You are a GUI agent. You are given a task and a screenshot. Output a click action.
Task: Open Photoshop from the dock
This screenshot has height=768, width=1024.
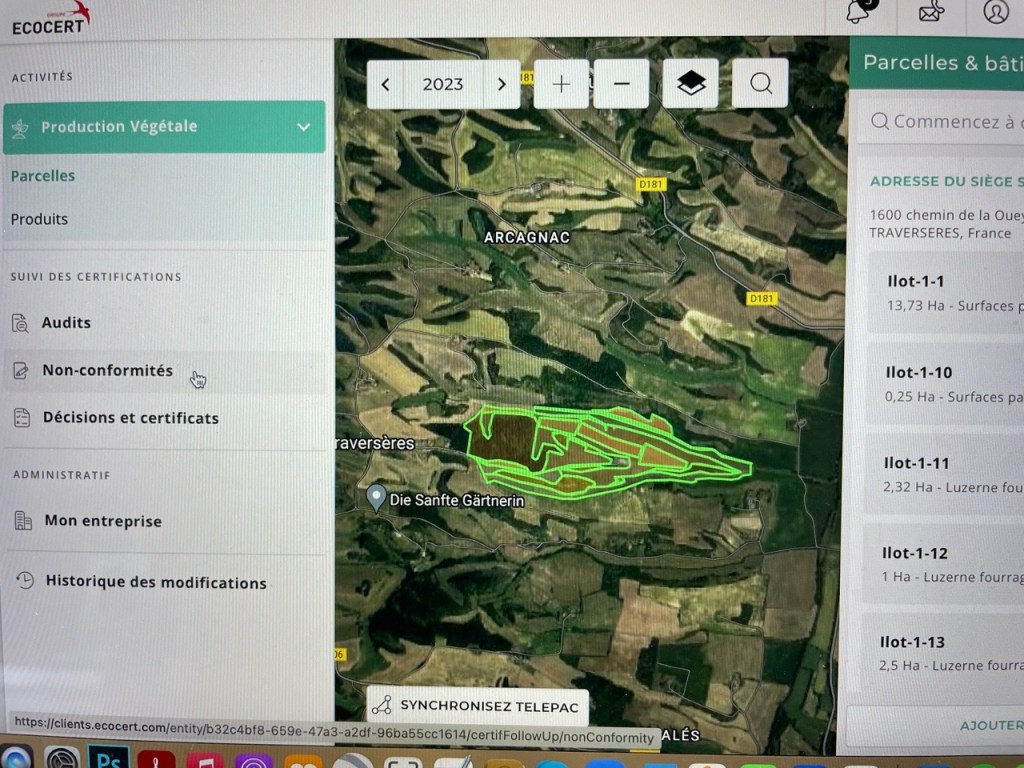pos(108,757)
